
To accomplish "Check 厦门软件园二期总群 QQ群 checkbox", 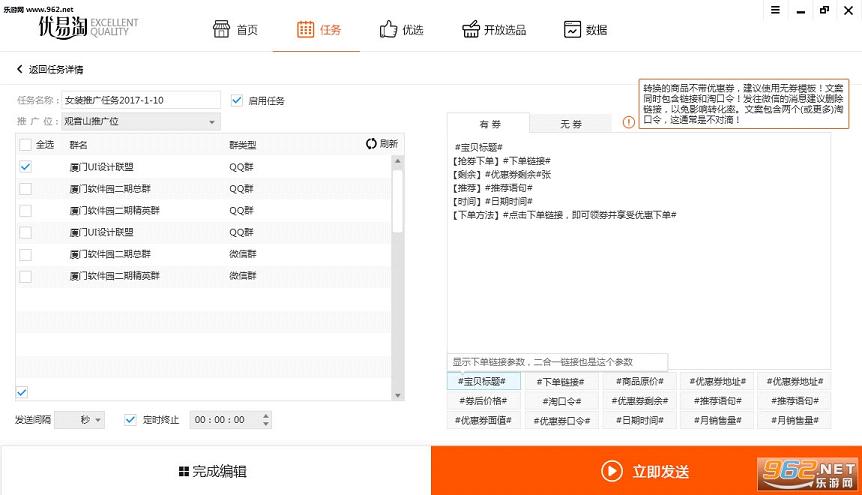I will tap(25, 189).
